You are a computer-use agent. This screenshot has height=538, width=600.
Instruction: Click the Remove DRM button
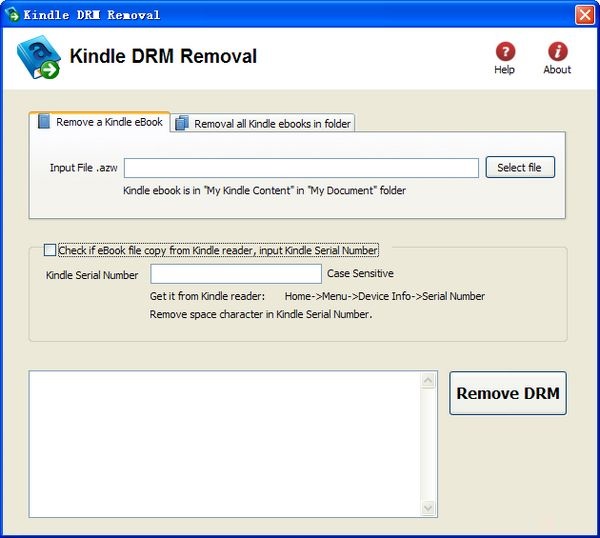(x=508, y=393)
